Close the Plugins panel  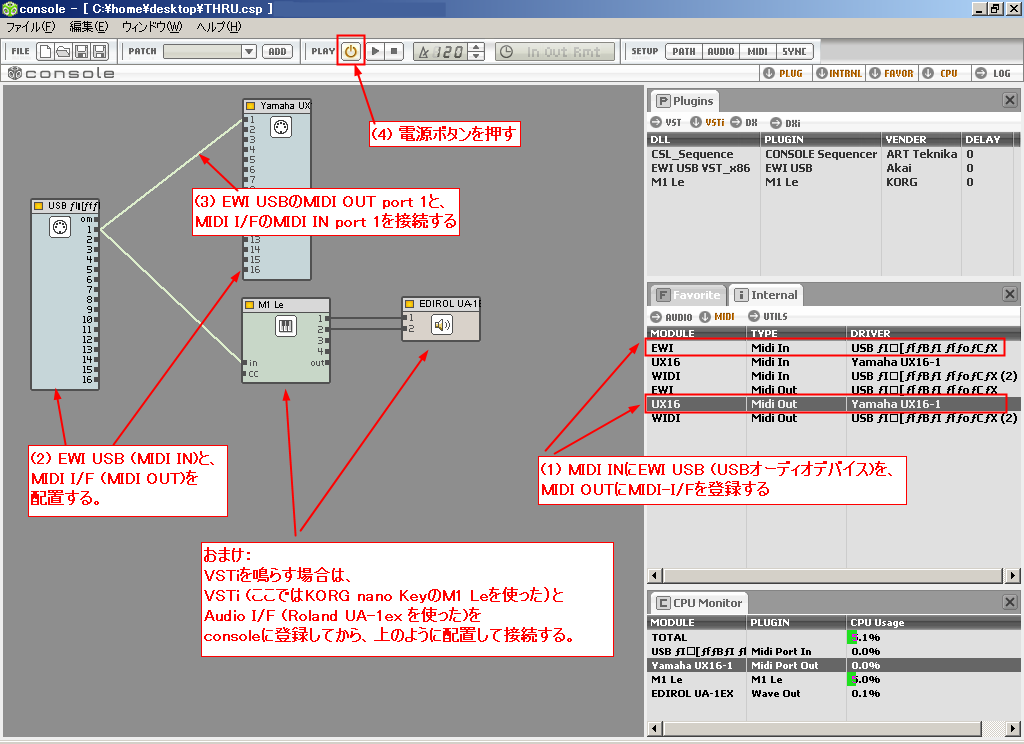pos(1010,100)
